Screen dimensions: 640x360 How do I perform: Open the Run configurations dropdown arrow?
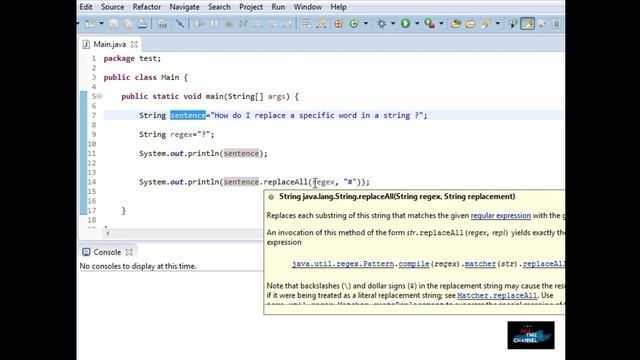417,24
